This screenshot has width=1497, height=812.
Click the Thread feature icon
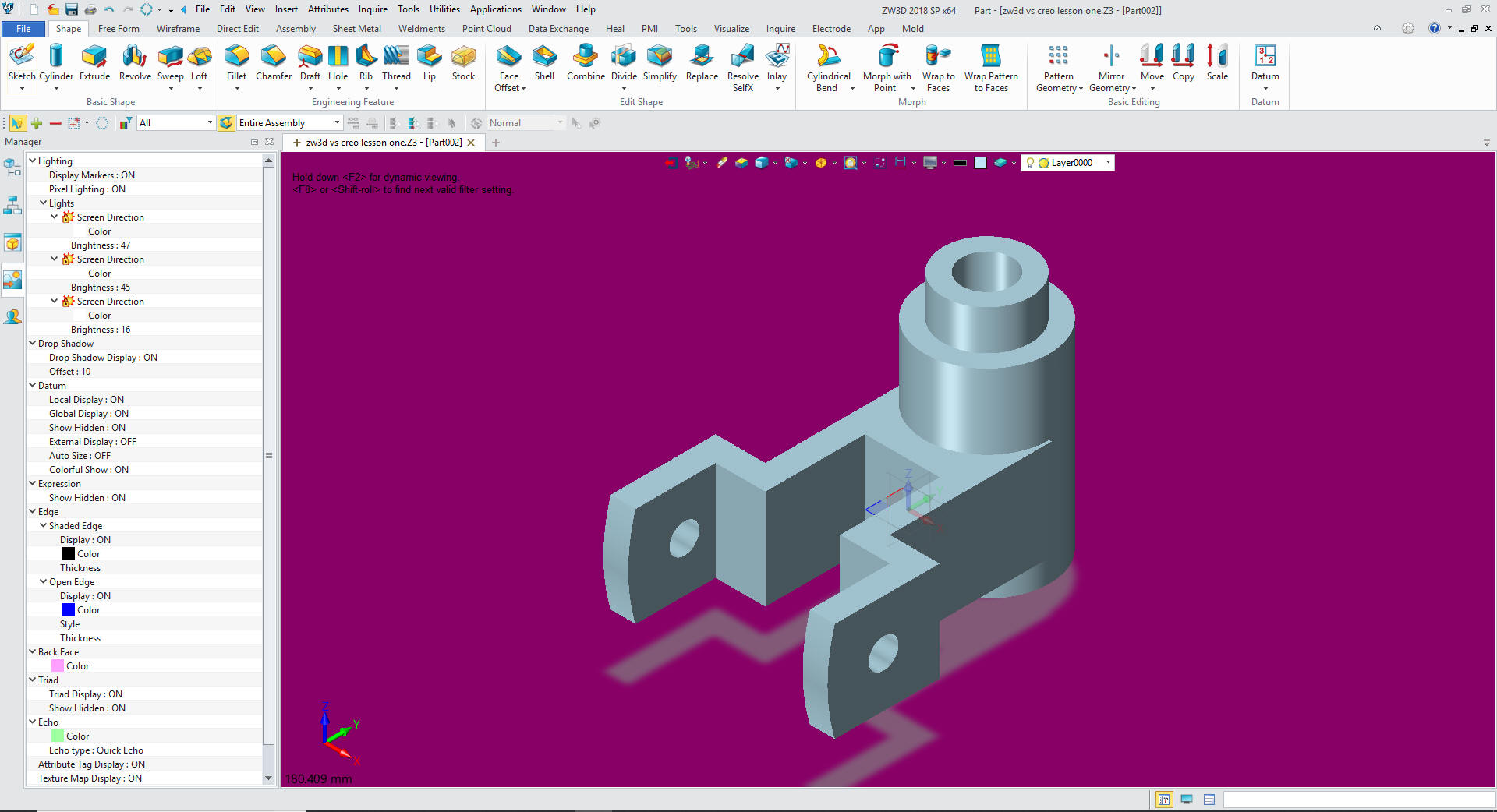396,62
